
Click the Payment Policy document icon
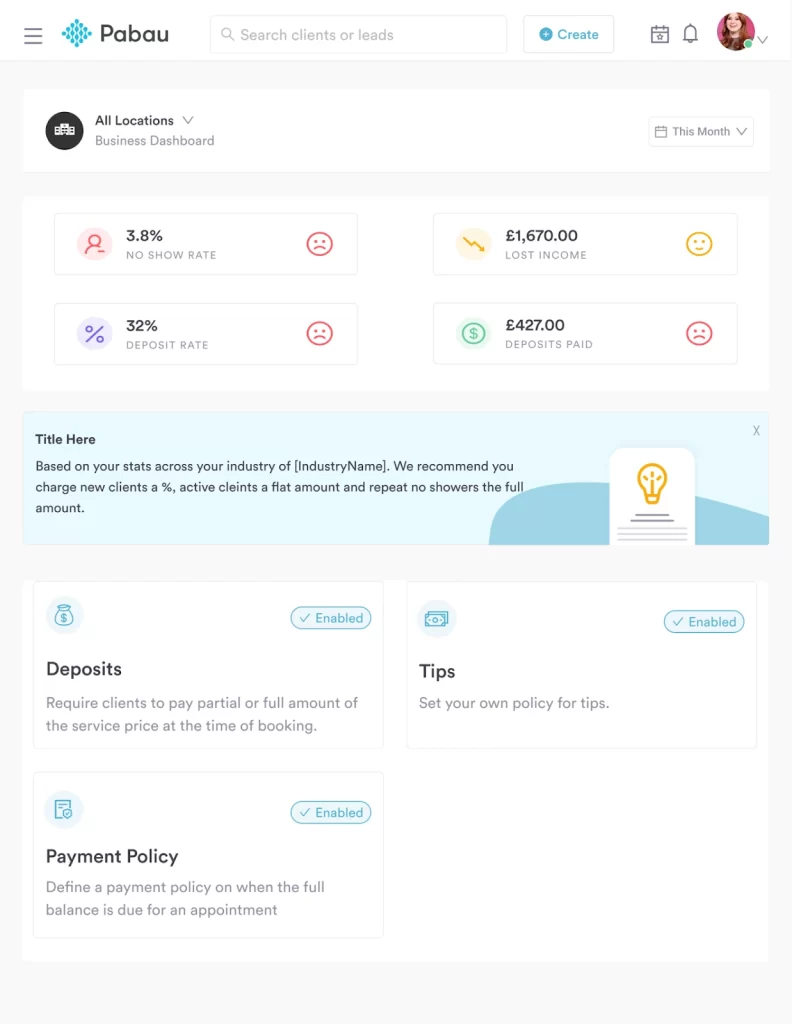[x=64, y=810]
